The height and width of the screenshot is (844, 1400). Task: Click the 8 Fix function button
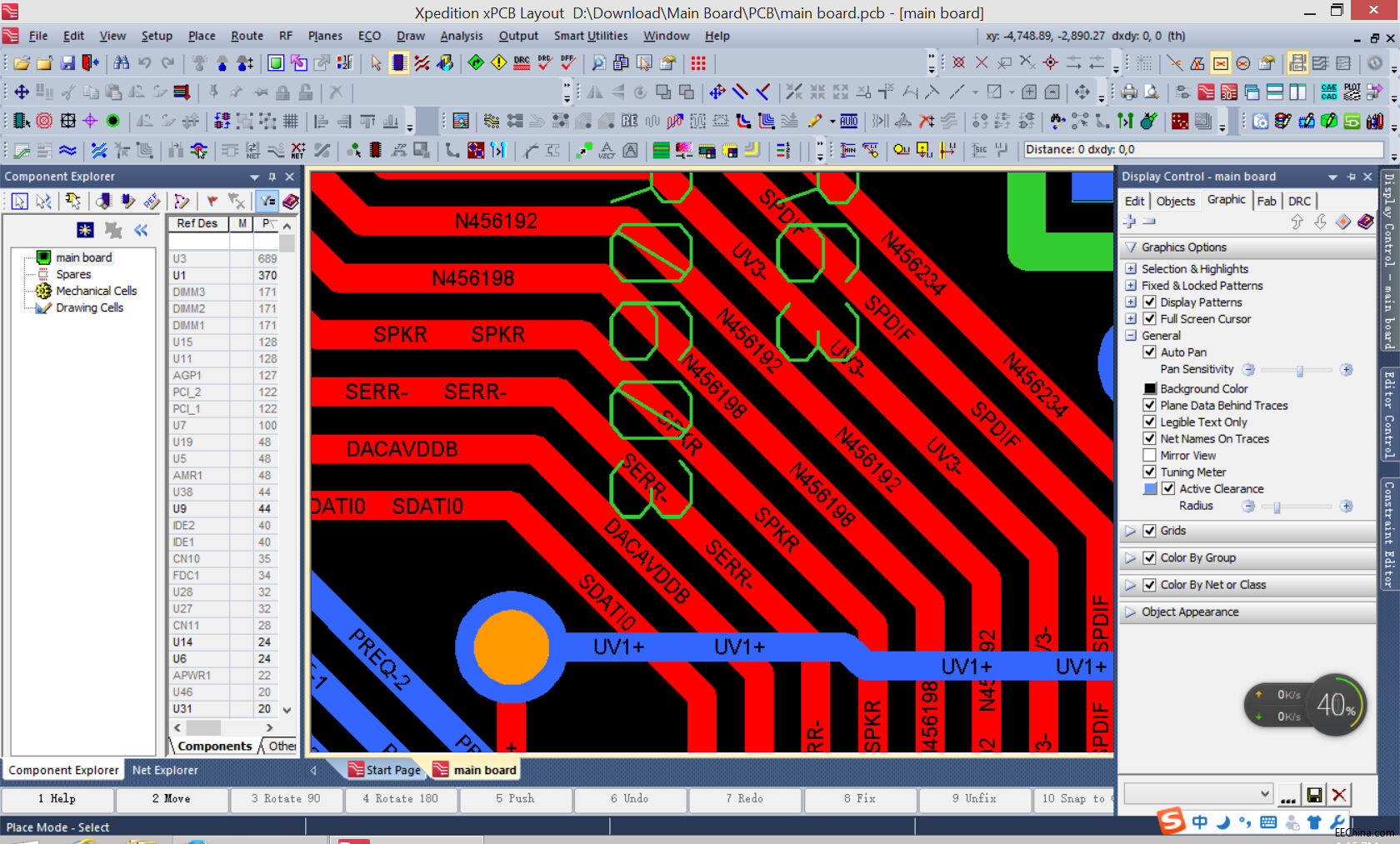click(x=859, y=799)
